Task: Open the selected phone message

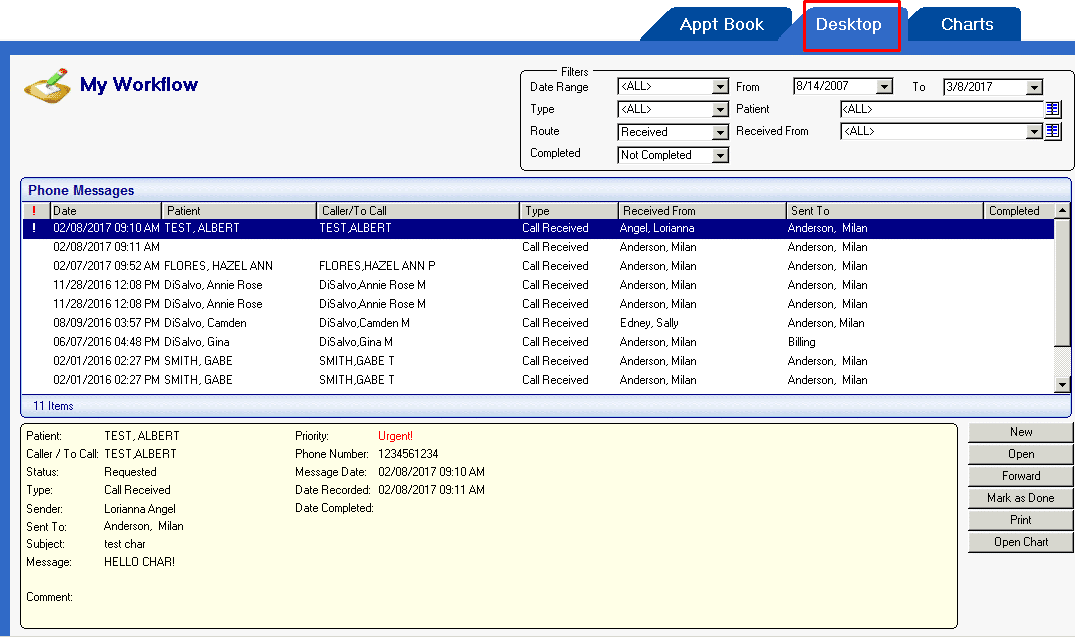Action: [x=1019, y=453]
